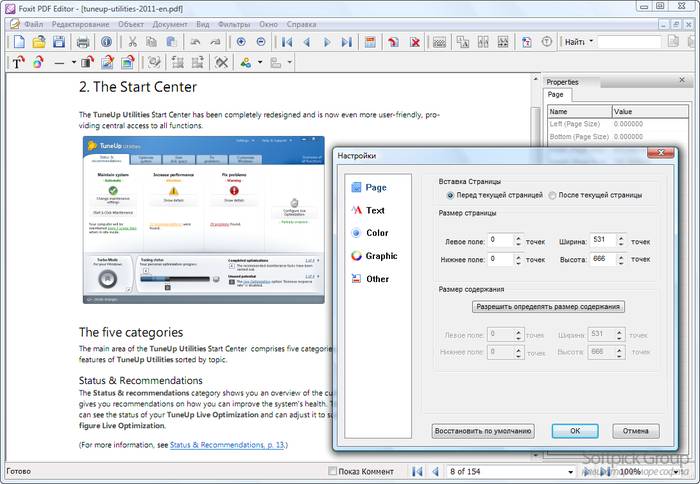Click the Save file toolbar icon
The width and height of the screenshot is (700, 484).
click(59, 42)
